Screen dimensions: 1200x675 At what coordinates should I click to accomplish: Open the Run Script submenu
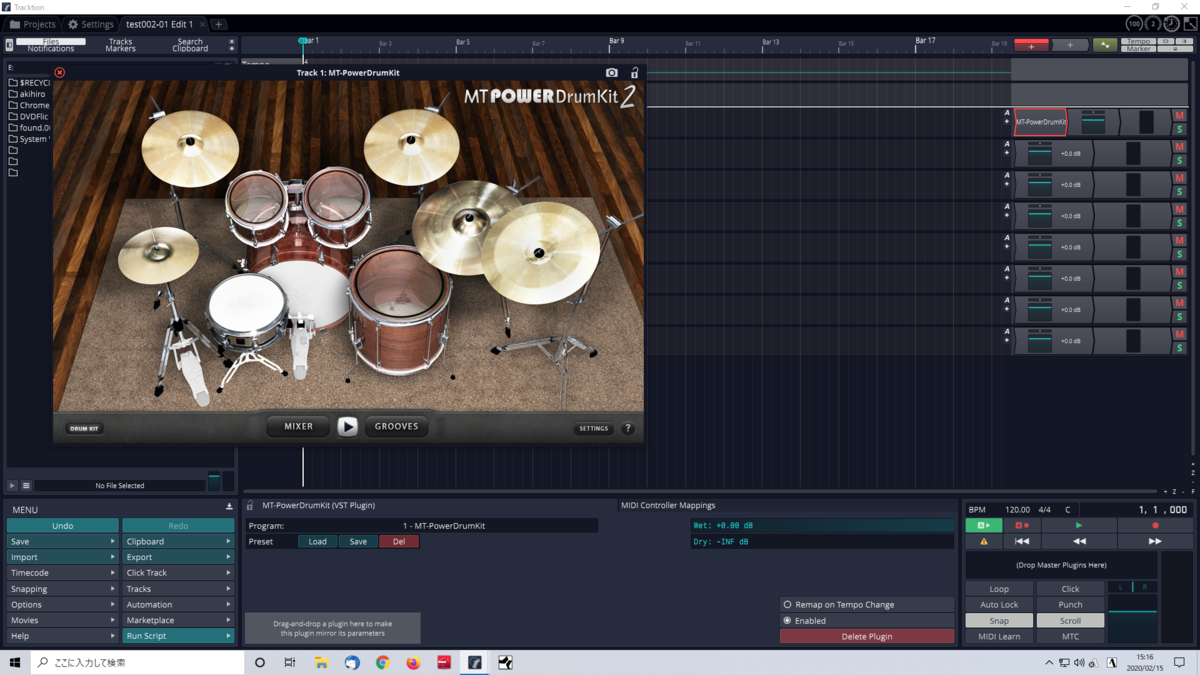[177, 636]
